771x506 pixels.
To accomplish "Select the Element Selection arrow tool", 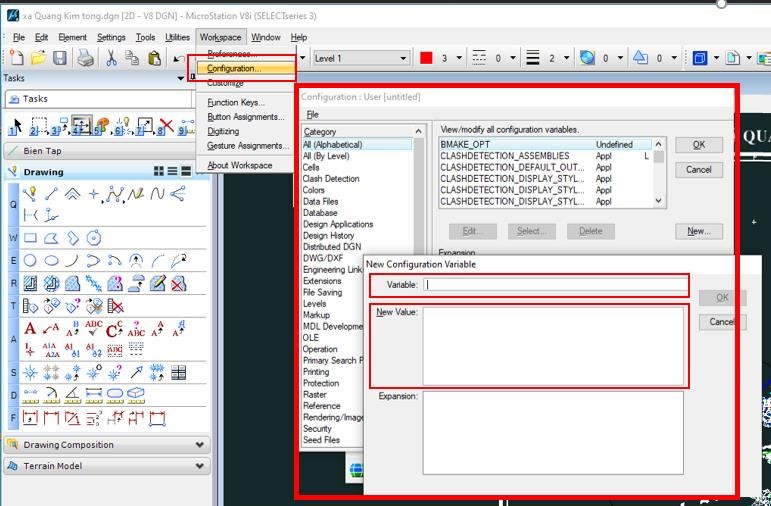I will [15, 127].
